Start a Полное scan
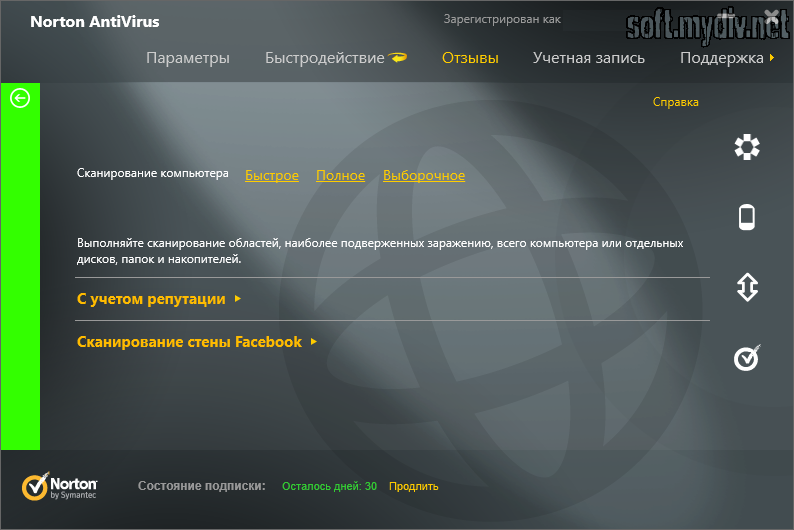 click(x=340, y=176)
